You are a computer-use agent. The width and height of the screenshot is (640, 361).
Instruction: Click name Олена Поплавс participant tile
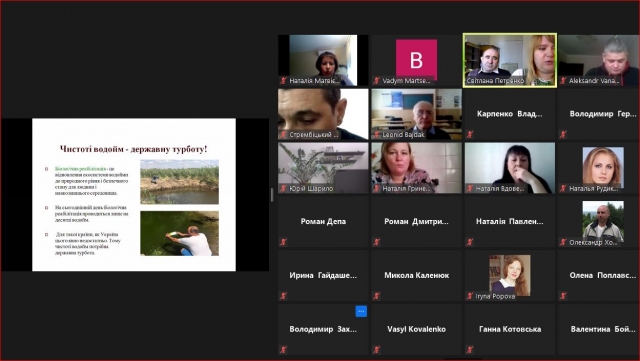603,275
